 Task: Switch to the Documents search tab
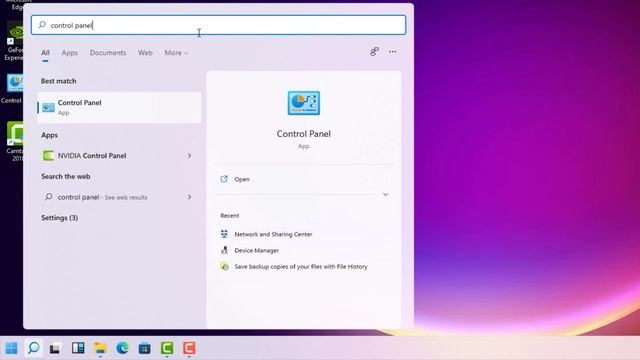click(x=108, y=53)
